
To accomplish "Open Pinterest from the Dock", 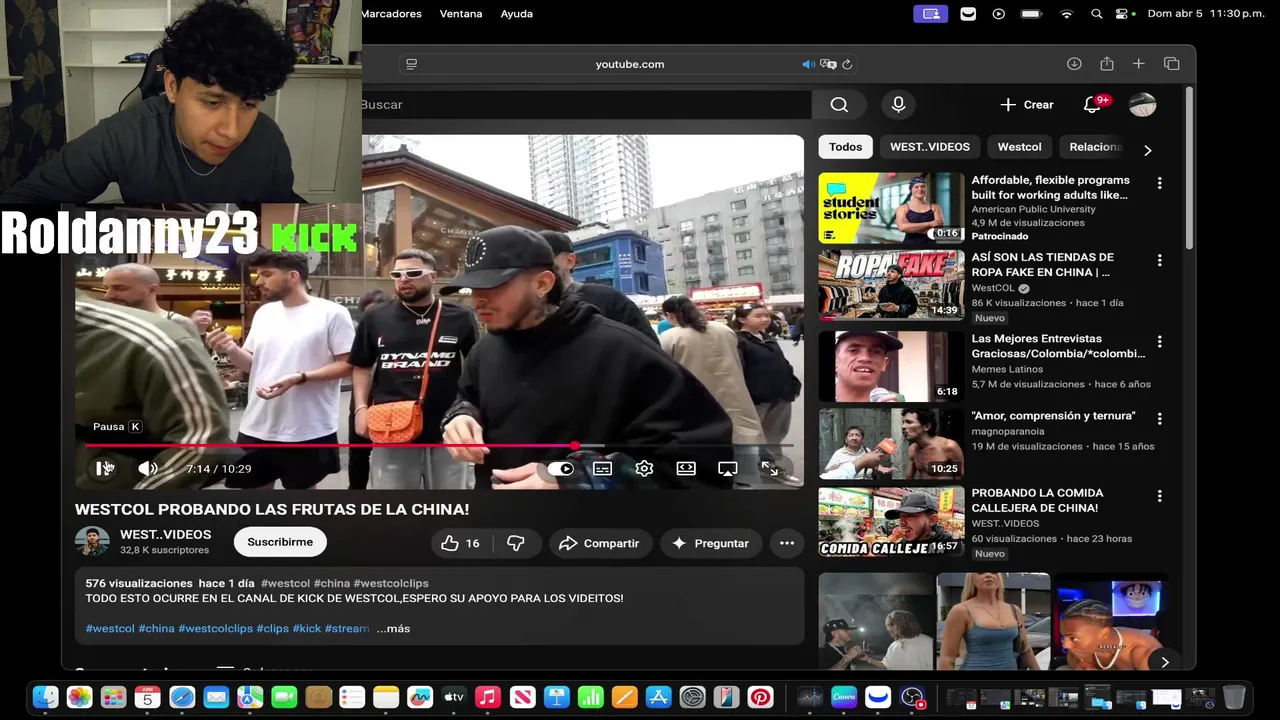I will point(760,697).
